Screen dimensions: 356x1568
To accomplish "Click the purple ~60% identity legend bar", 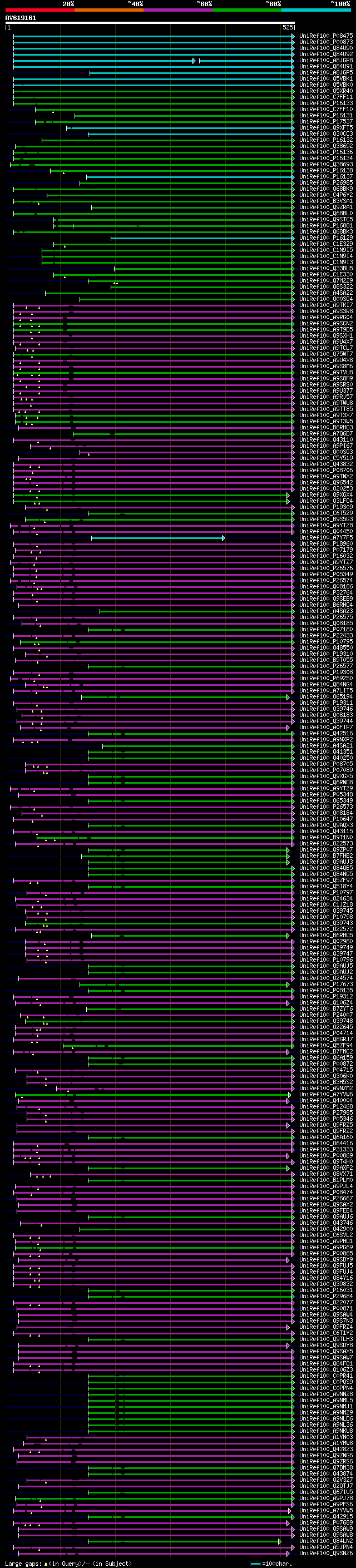I will pyautogui.click(x=179, y=10).
